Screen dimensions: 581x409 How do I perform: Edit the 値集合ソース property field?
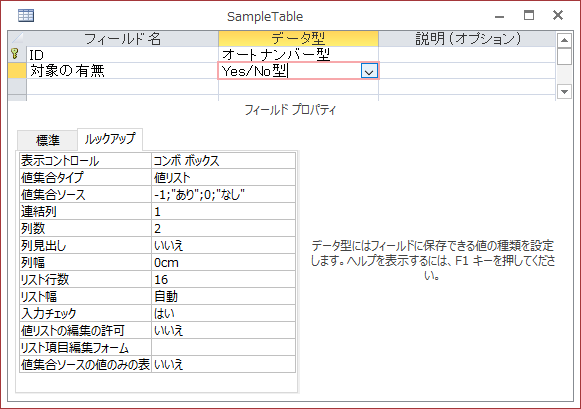(x=223, y=195)
